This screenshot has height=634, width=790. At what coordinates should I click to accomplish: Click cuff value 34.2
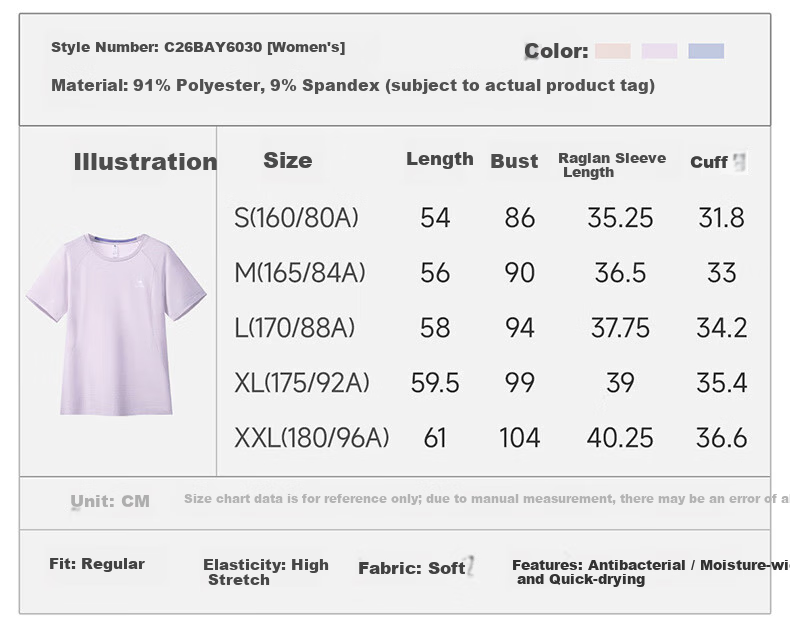721,328
